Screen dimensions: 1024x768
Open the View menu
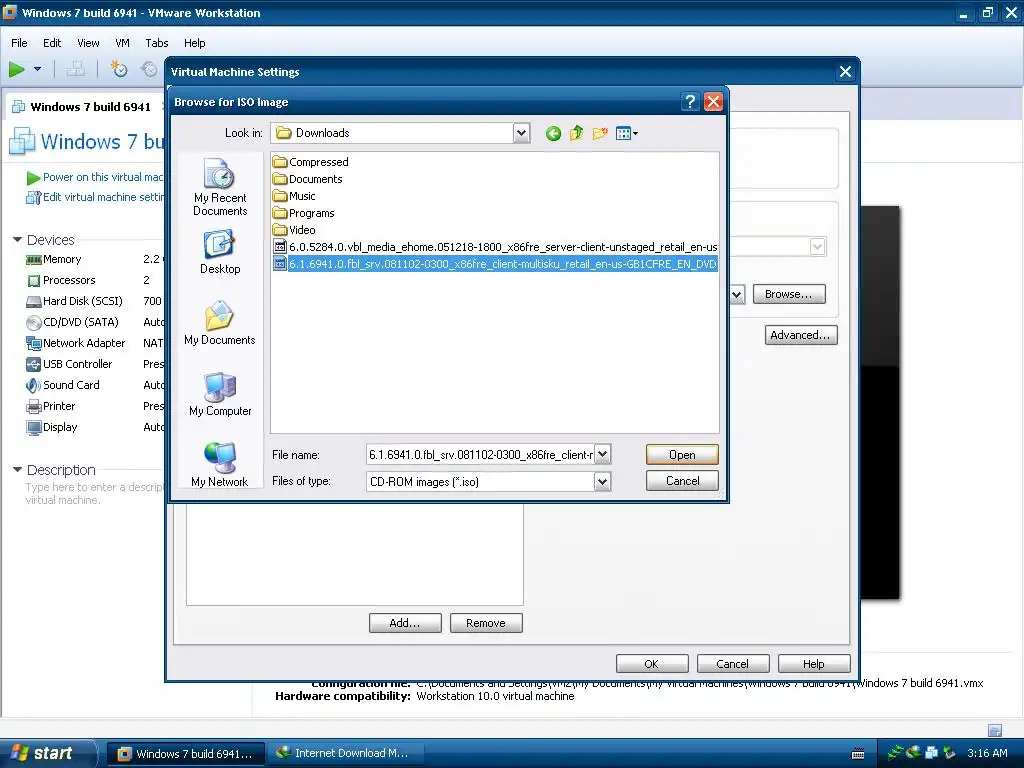pyautogui.click(x=88, y=43)
